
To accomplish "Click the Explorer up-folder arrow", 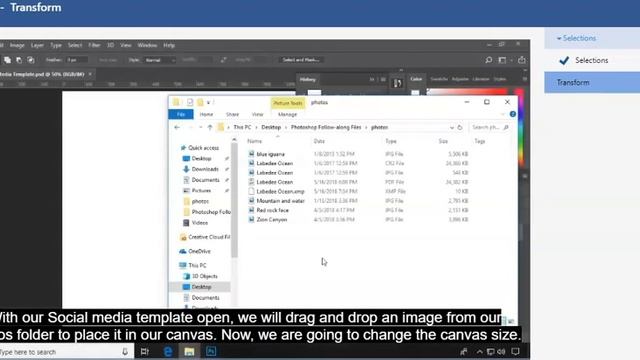I will (x=210, y=127).
